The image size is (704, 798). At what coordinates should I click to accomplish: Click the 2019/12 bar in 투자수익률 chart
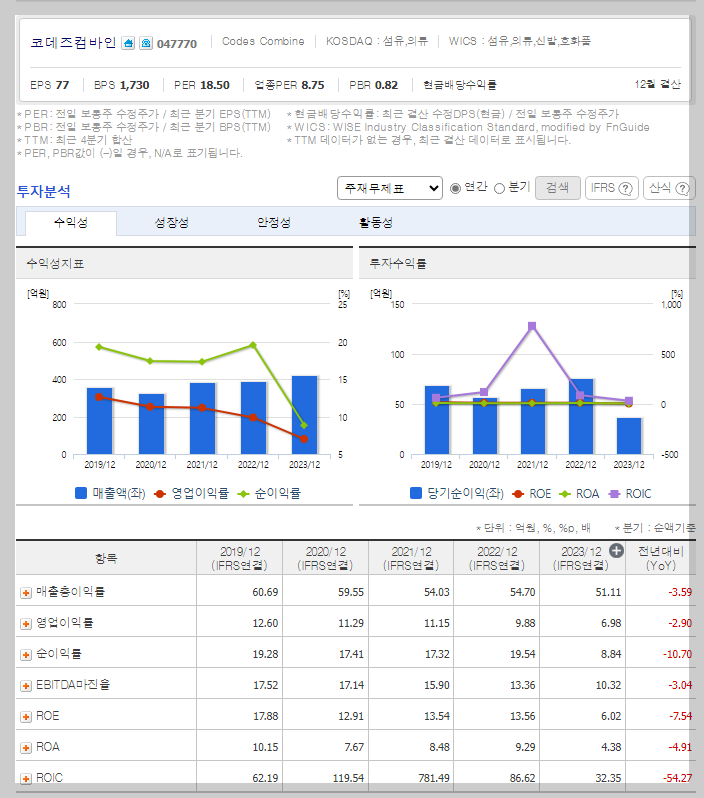coord(437,420)
